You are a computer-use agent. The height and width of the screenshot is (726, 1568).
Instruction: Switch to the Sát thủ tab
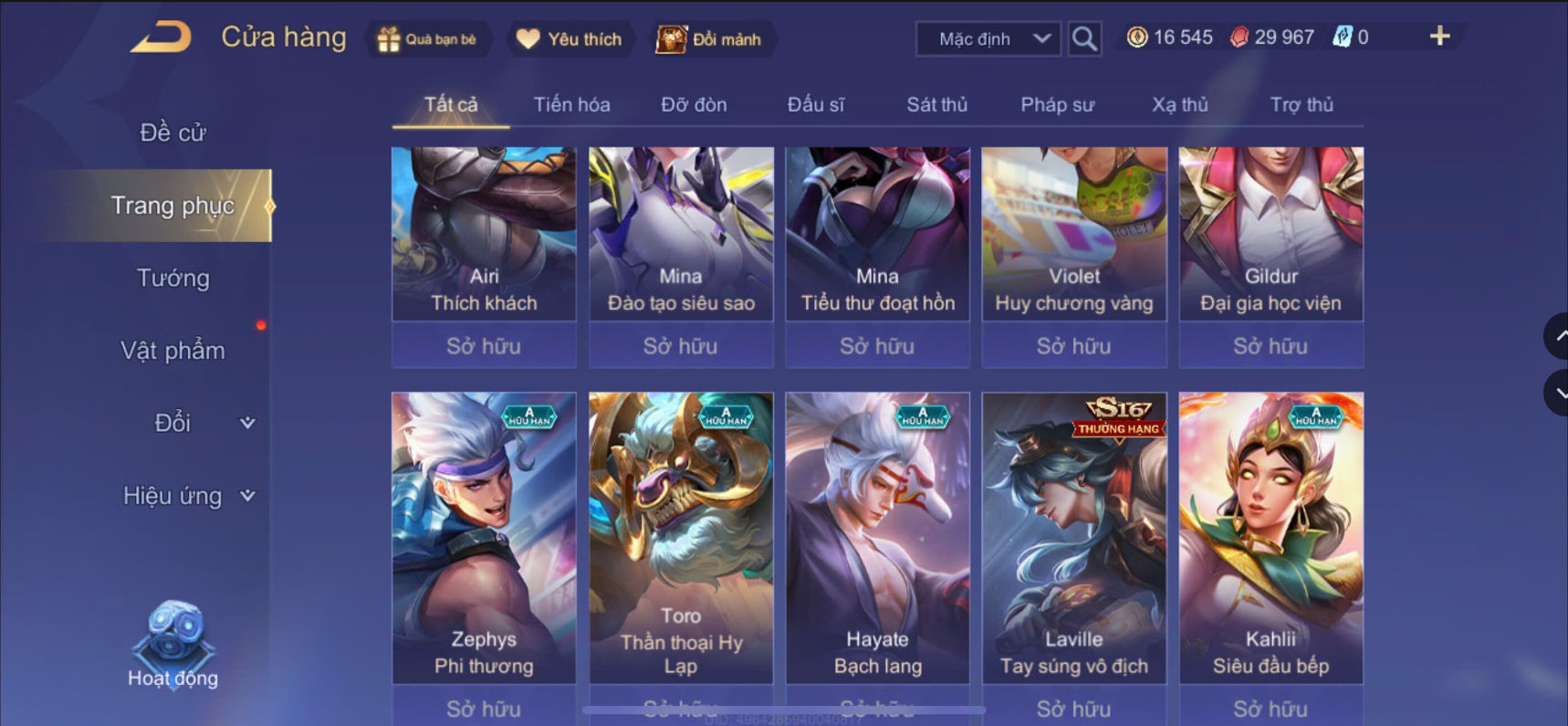[x=937, y=105]
